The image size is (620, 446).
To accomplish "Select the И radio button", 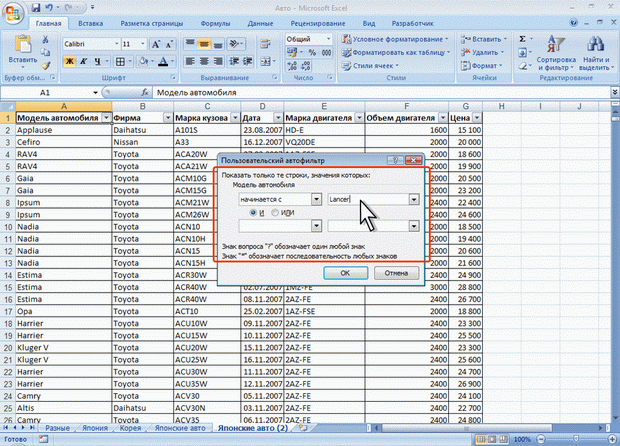I will [x=253, y=213].
